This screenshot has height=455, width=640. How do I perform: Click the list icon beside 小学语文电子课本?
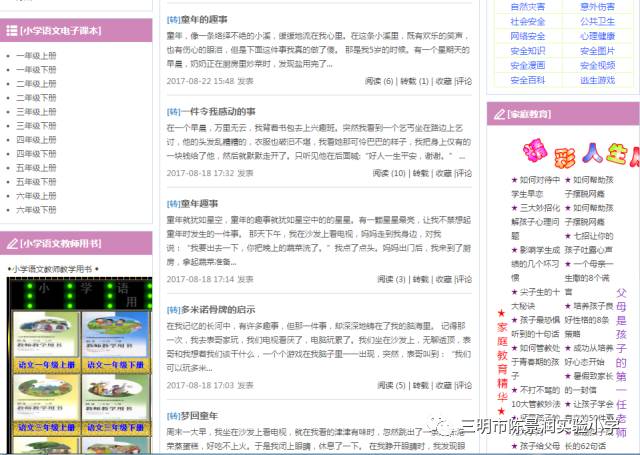point(12,30)
